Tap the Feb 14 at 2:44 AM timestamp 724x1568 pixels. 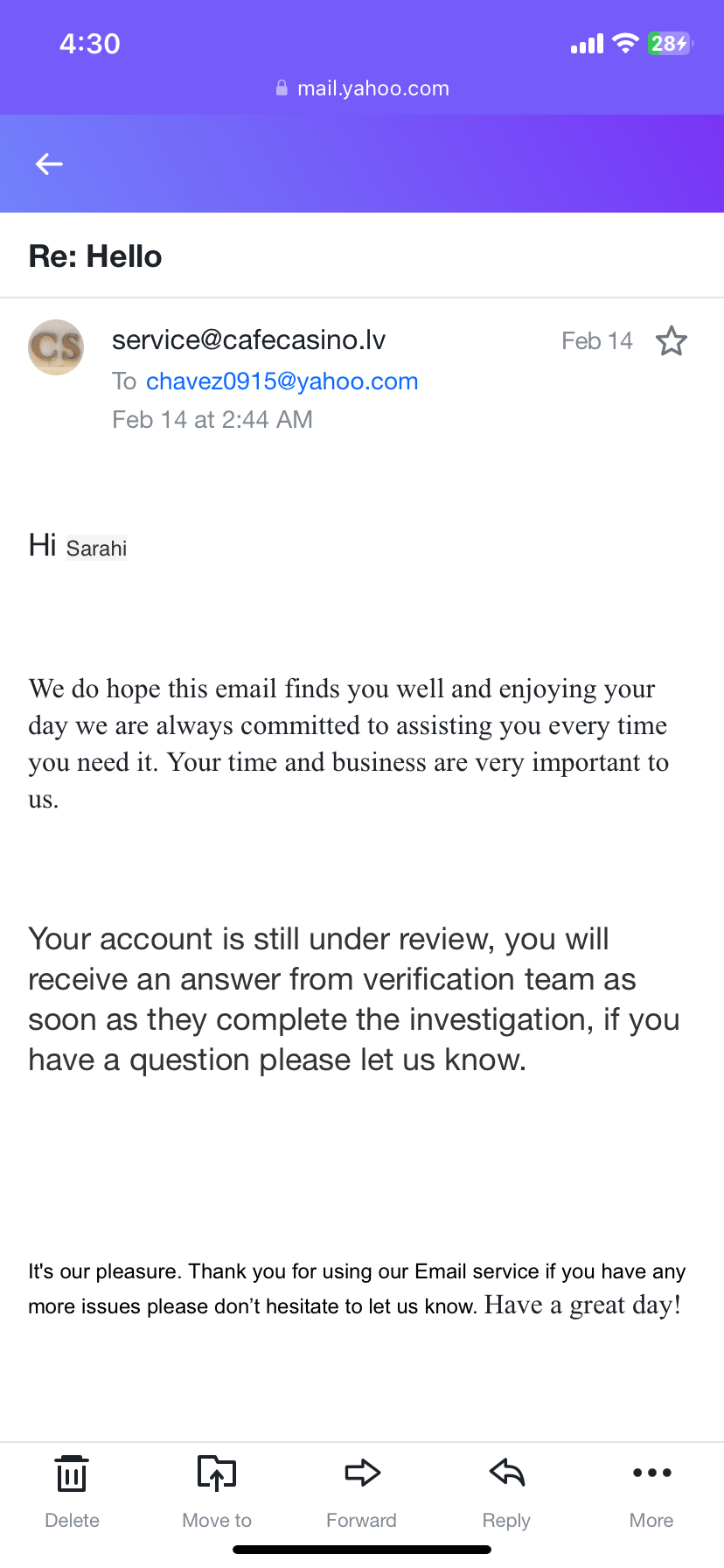point(212,420)
